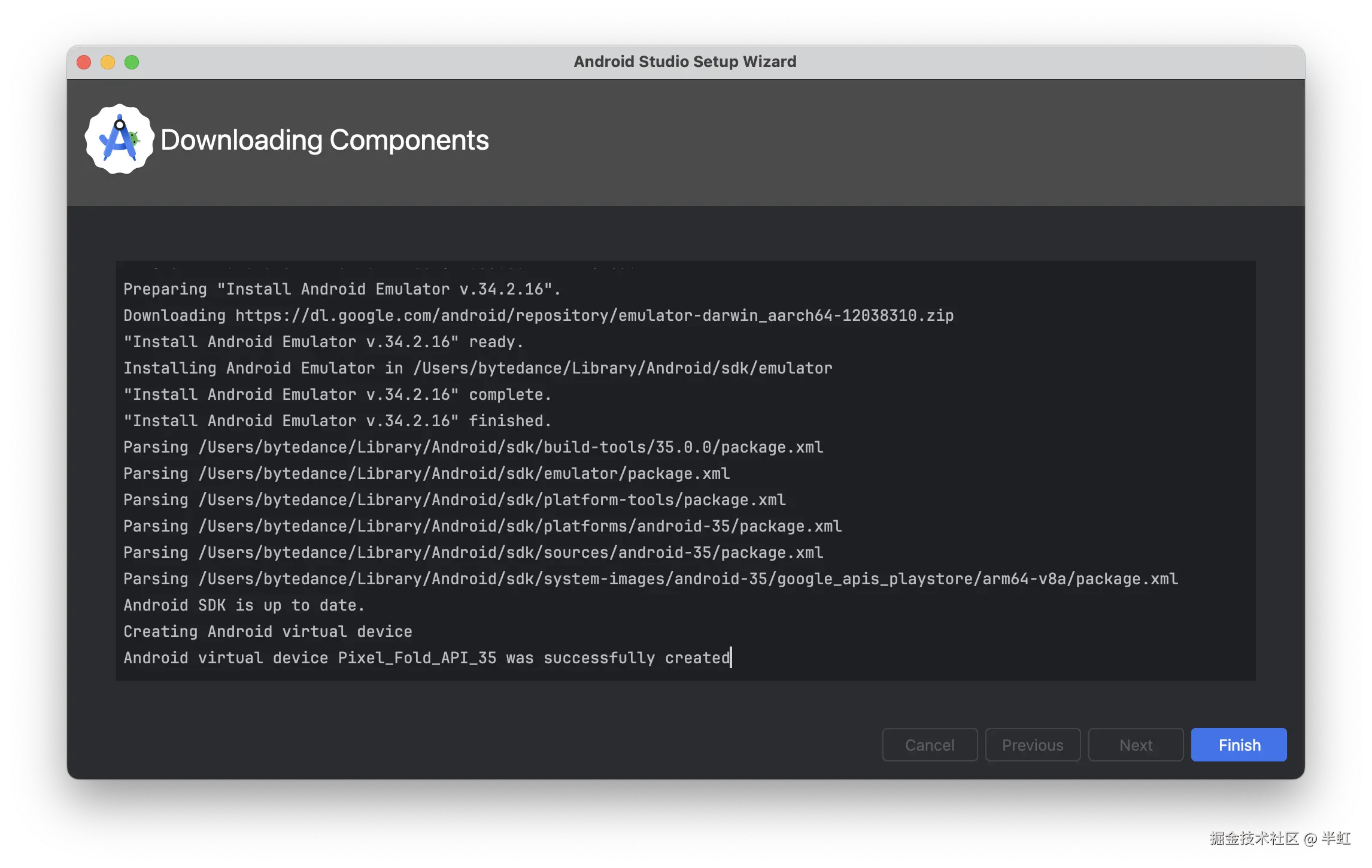Click the 'Installing Android Emulator in' line

478,368
